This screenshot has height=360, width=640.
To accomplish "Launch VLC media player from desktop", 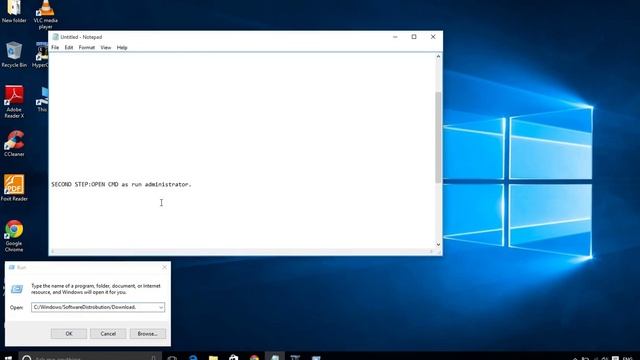I will (x=45, y=14).
